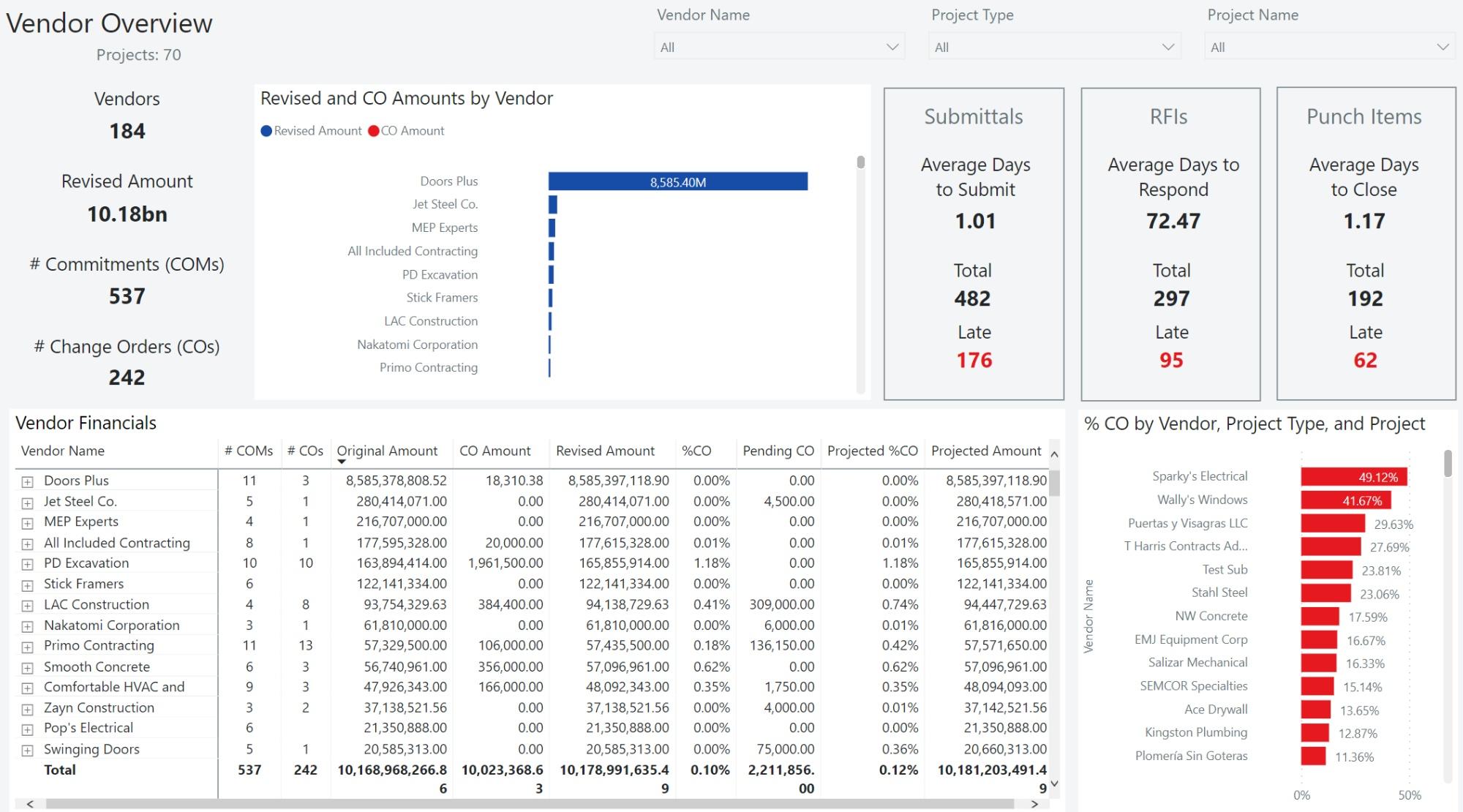Expand the Swinging Doors row

[x=28, y=751]
